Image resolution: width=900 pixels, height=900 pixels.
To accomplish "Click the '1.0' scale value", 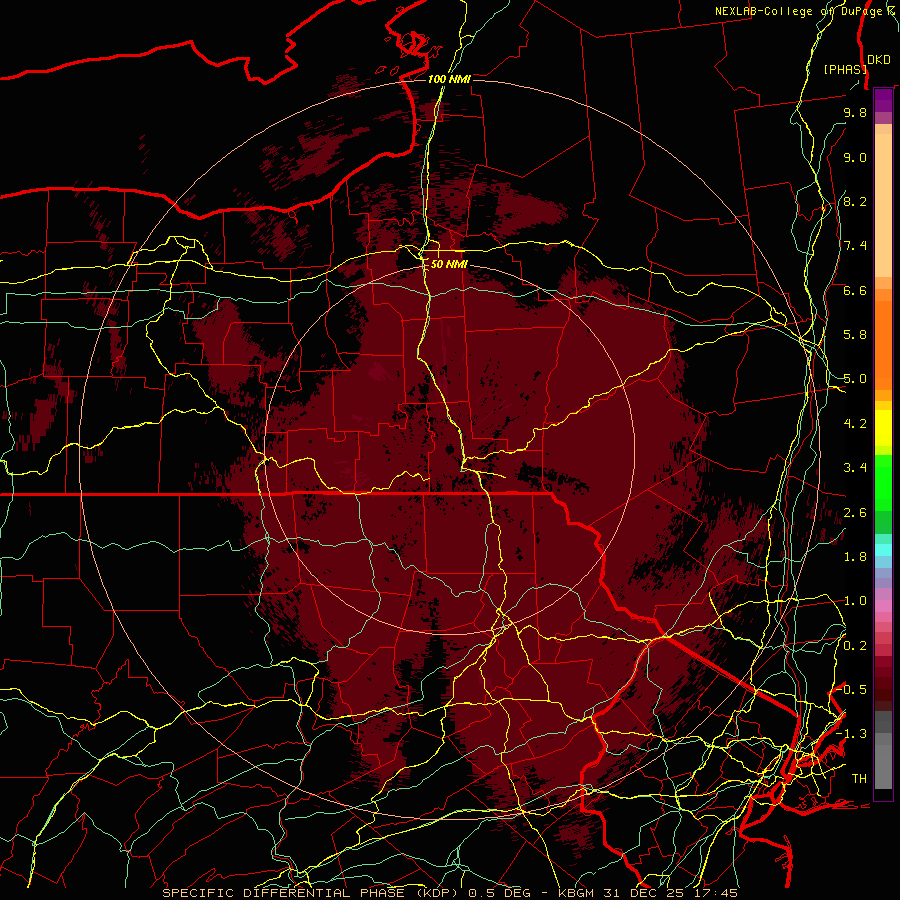I will click(855, 601).
